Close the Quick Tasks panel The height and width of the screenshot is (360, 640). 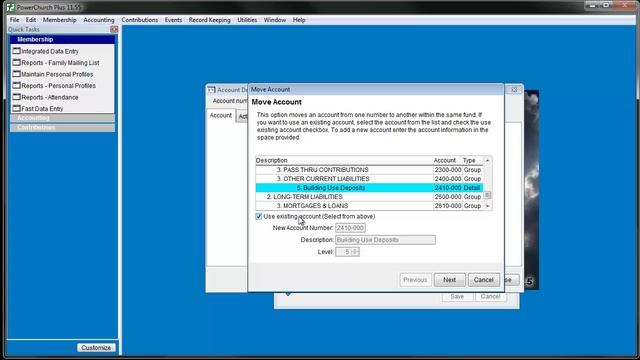[x=114, y=29]
